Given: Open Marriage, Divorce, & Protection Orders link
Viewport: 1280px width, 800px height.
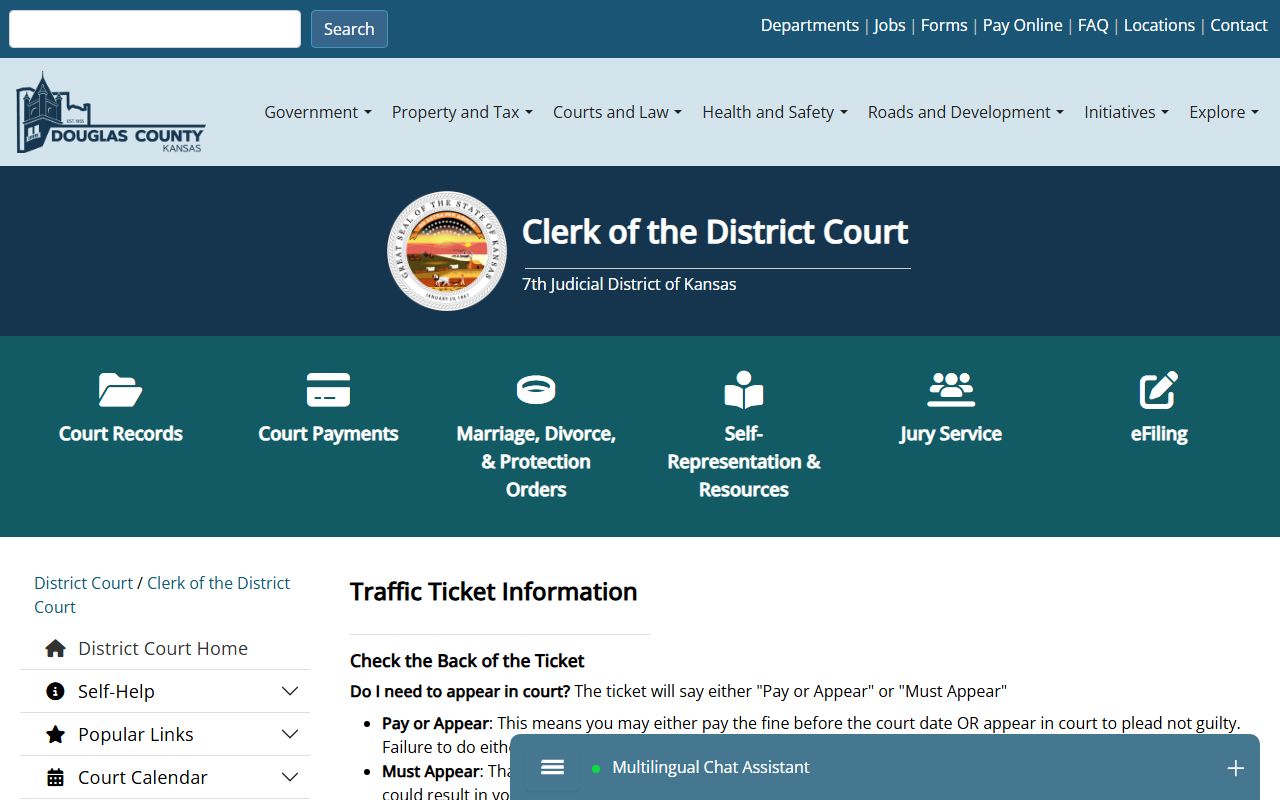Looking at the screenshot, I should pyautogui.click(x=536, y=462).
